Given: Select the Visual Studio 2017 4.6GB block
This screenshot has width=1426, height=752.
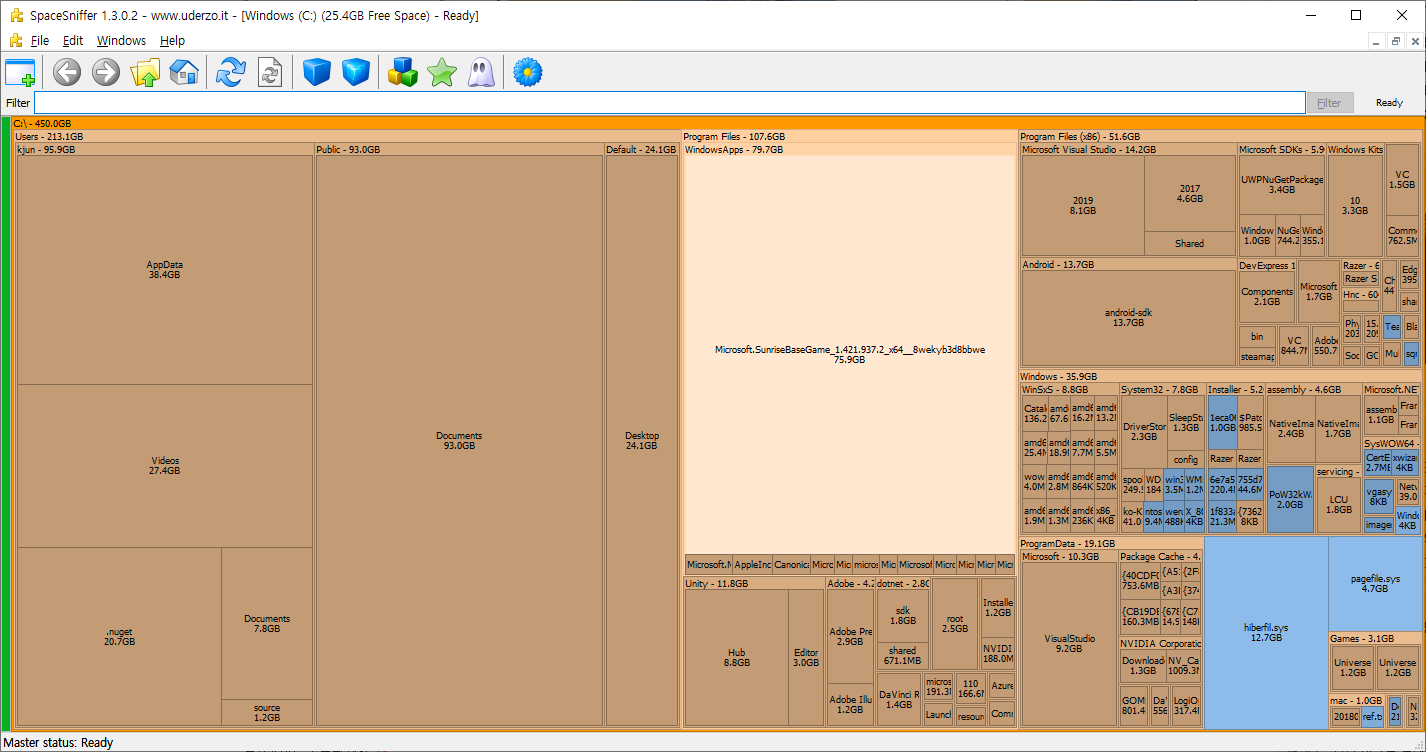Looking at the screenshot, I should pyautogui.click(x=1190, y=194).
